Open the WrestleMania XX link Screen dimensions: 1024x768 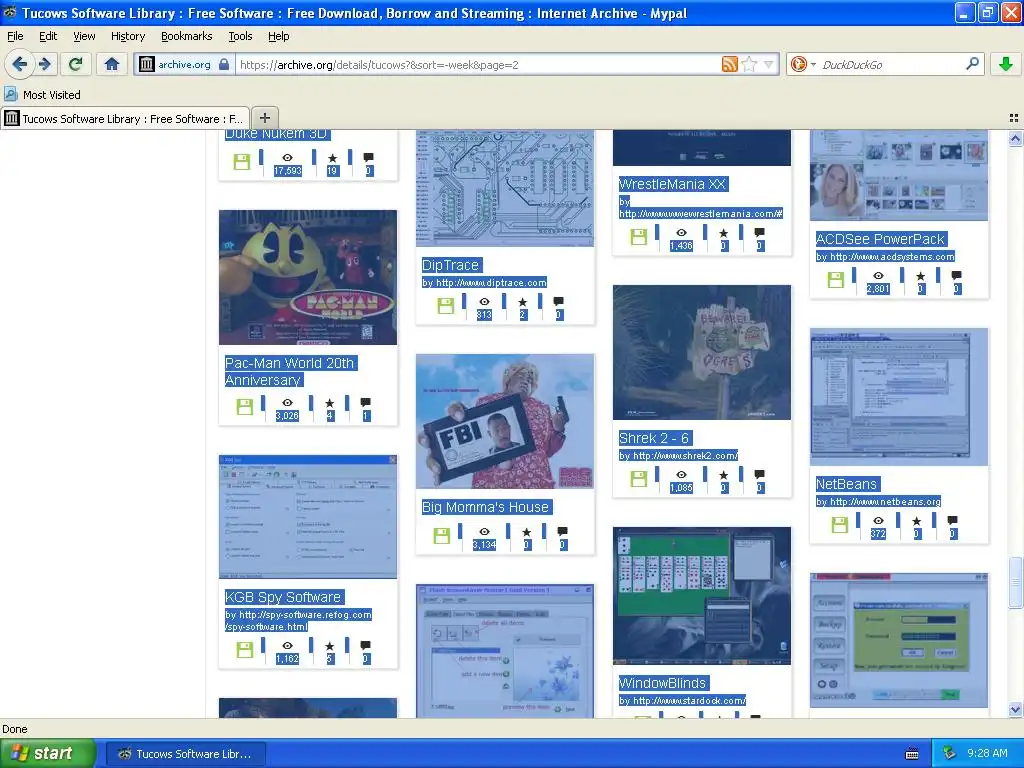(x=672, y=184)
